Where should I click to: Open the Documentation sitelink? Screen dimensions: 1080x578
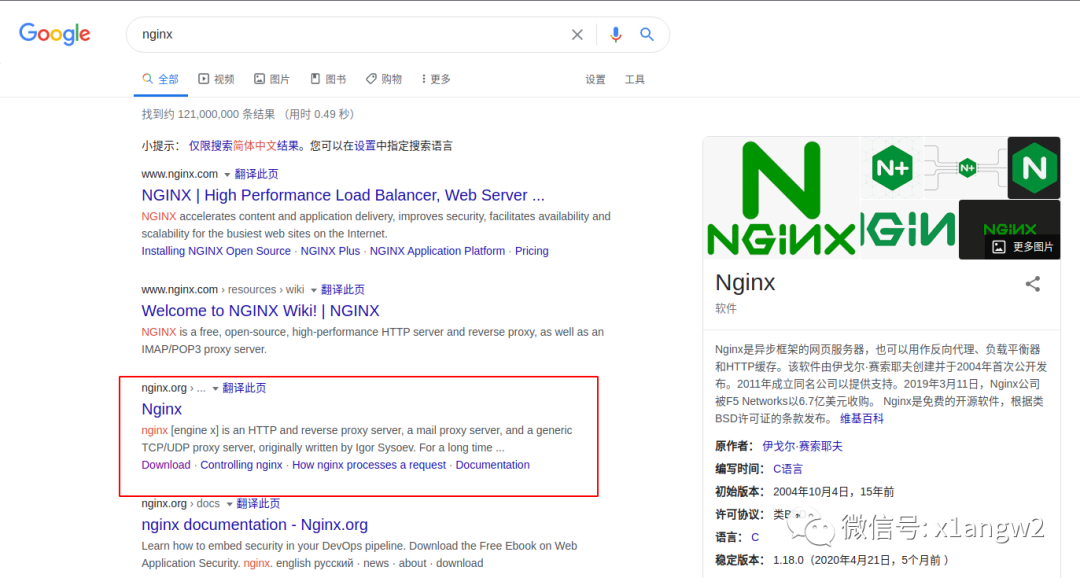(x=492, y=465)
